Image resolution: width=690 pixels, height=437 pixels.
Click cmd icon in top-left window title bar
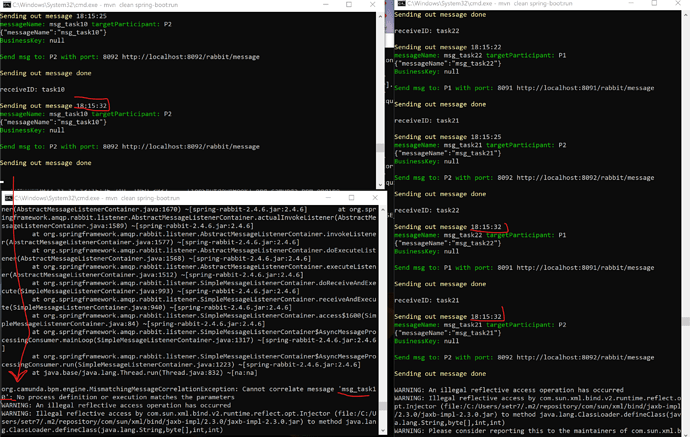[6, 5]
